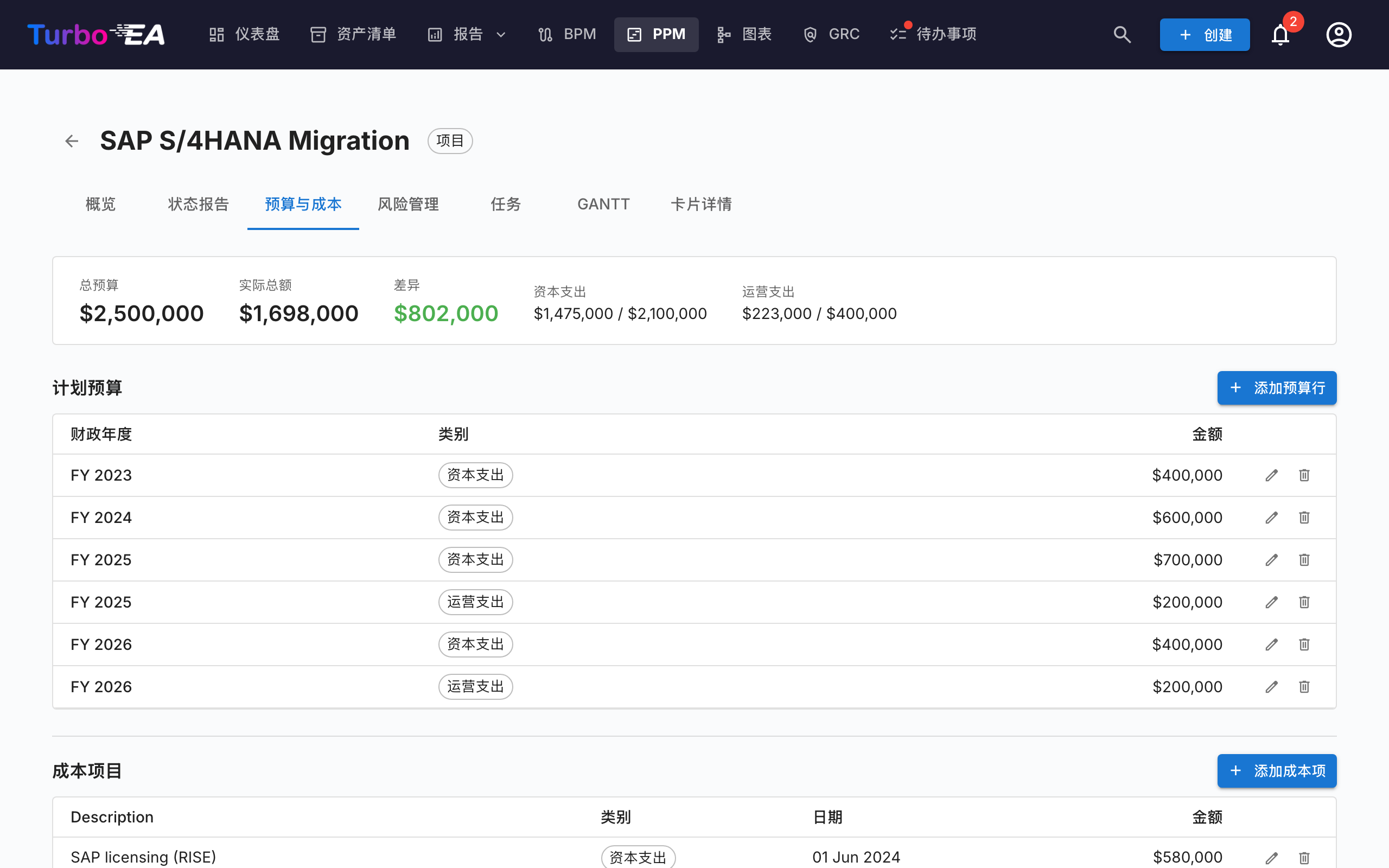Select the 预算与成本 tab
1389x868 pixels.
click(303, 205)
